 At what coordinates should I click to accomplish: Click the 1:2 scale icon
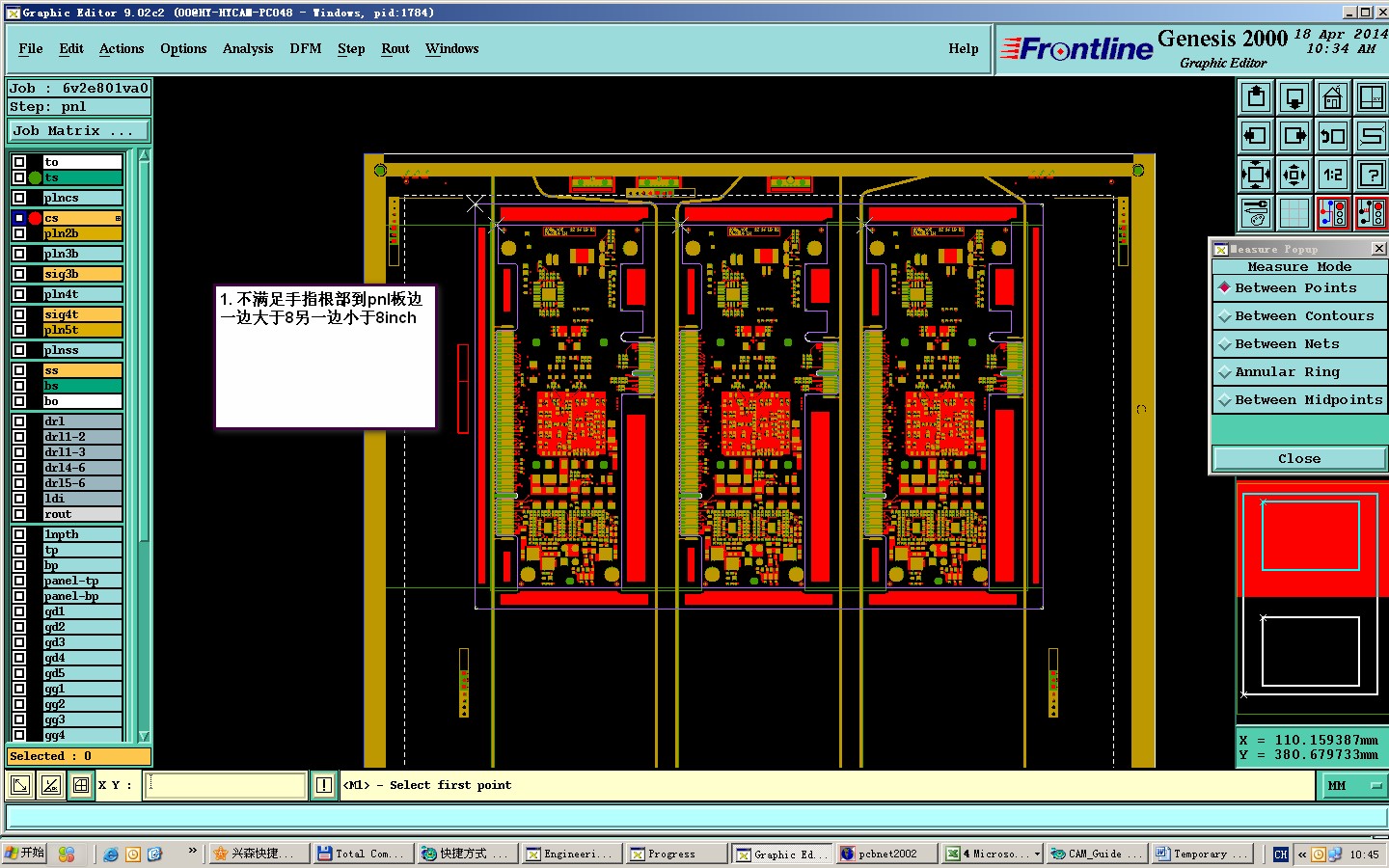(1333, 175)
